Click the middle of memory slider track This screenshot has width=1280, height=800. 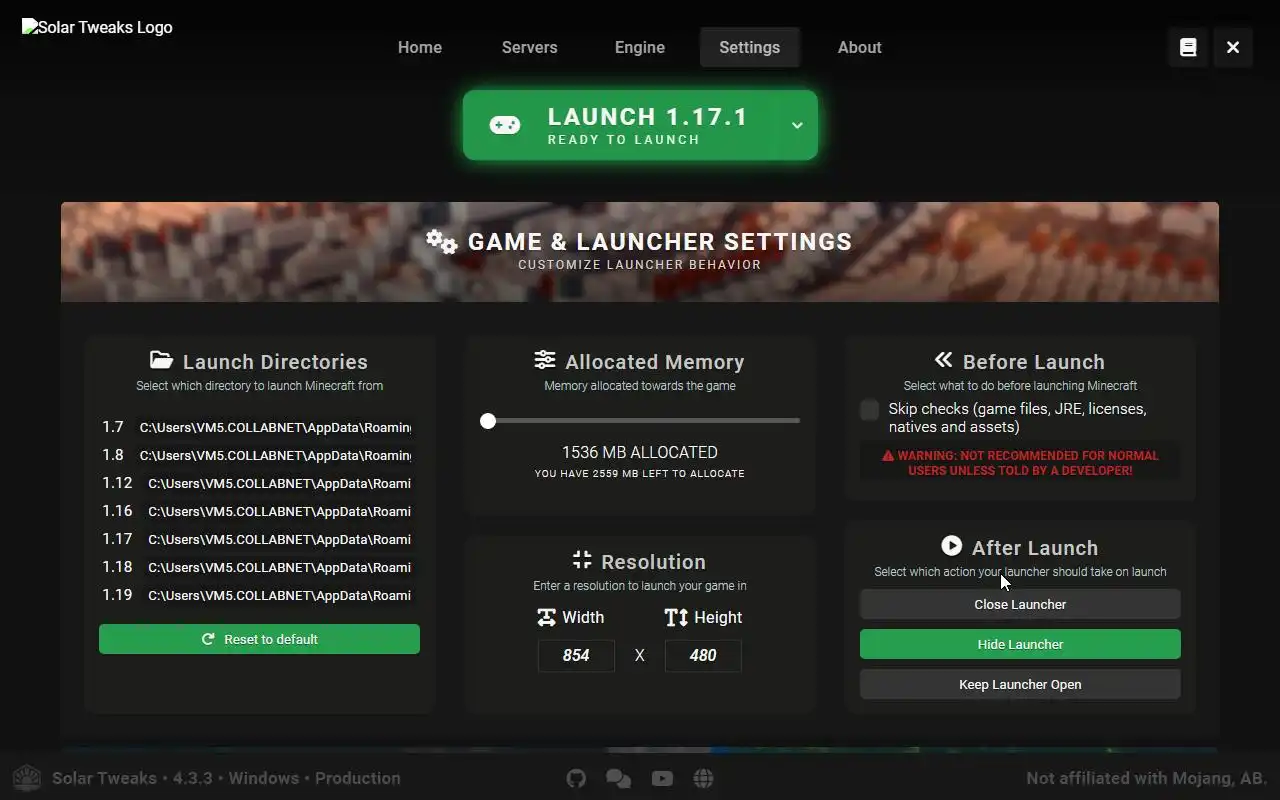point(640,421)
